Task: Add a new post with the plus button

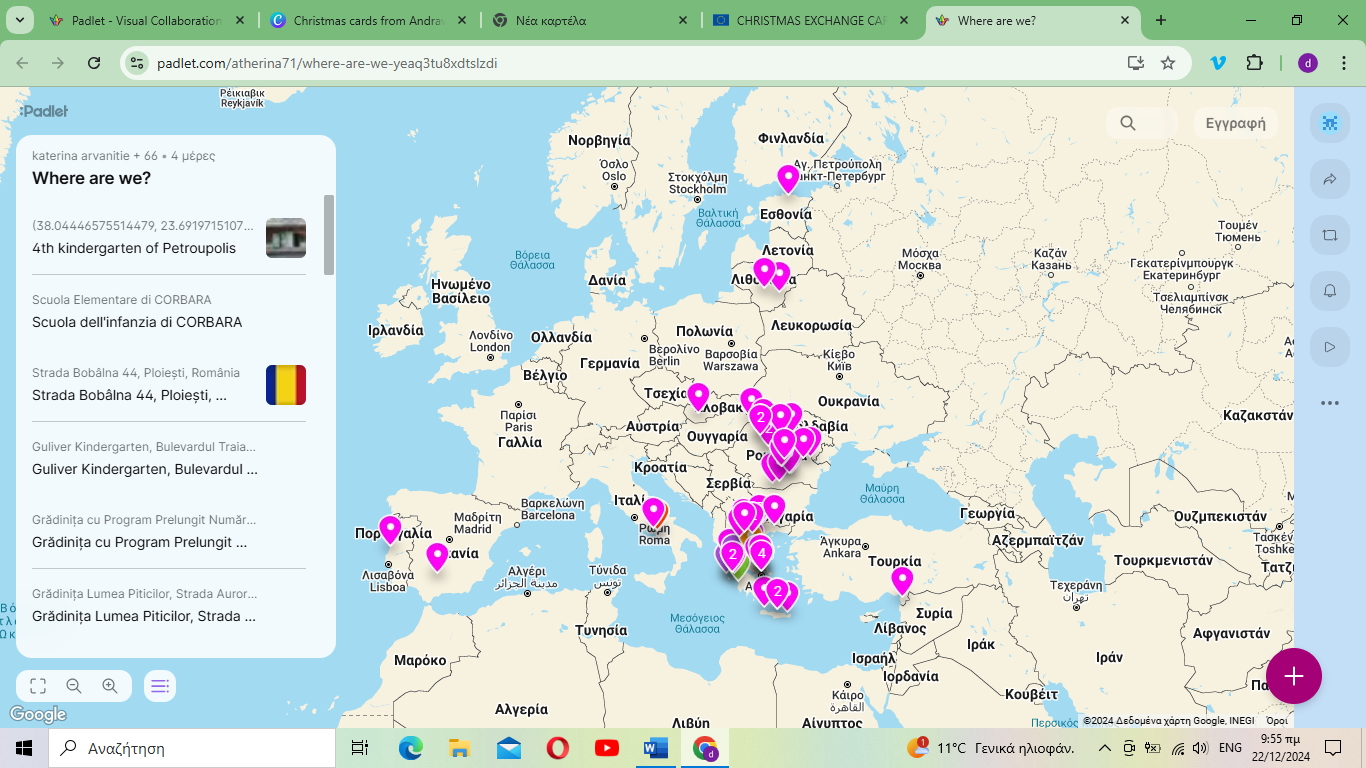Action: pos(1293,676)
